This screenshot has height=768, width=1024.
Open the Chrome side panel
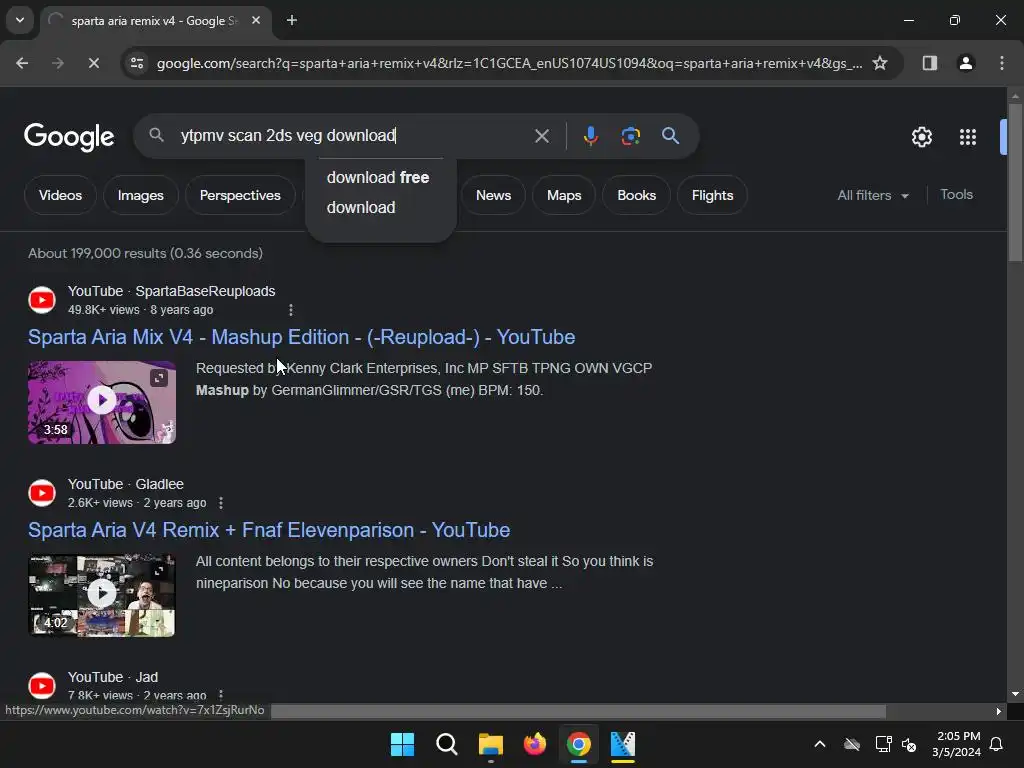pos(929,63)
